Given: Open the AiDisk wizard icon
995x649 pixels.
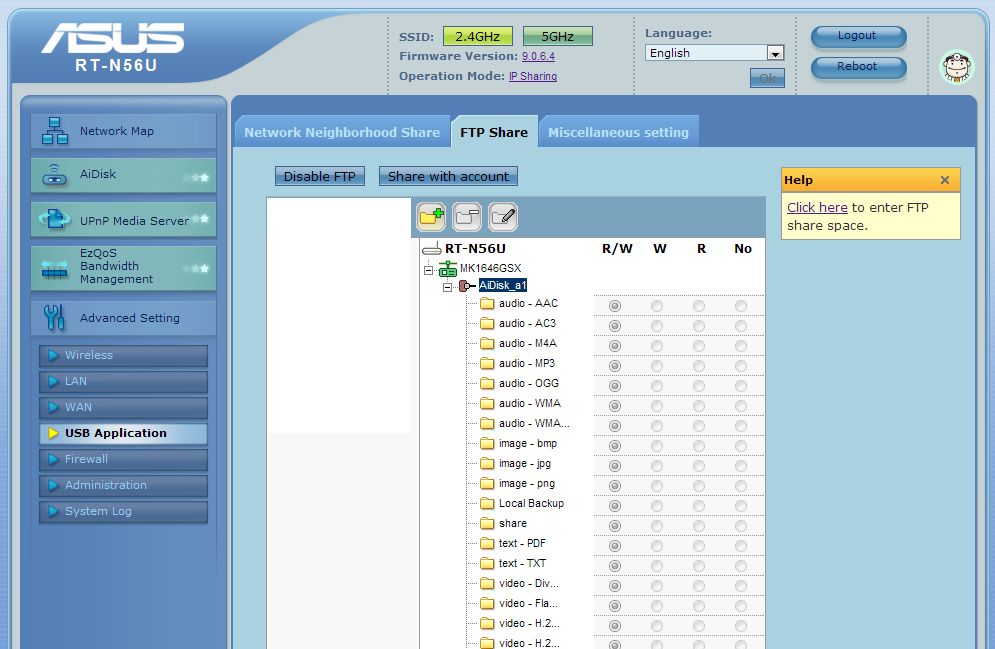Looking at the screenshot, I should click(54, 175).
